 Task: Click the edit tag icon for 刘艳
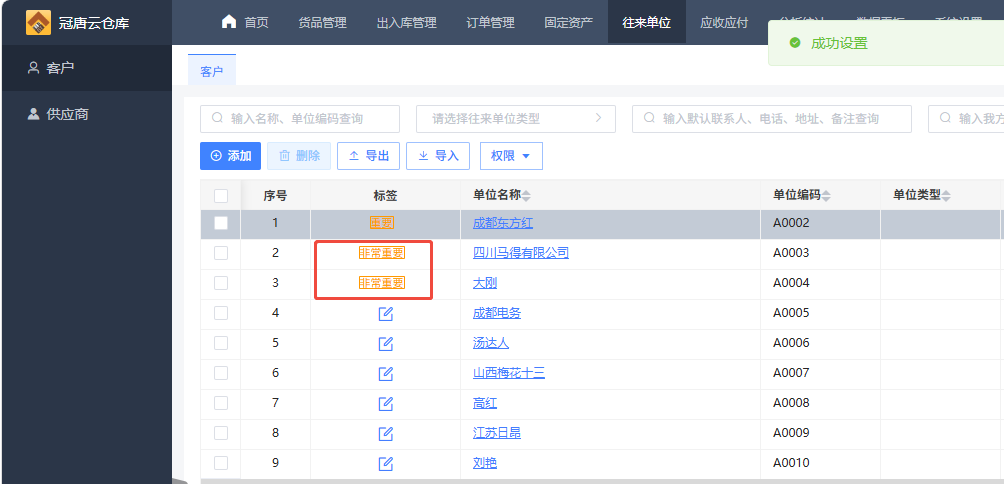(x=385, y=464)
